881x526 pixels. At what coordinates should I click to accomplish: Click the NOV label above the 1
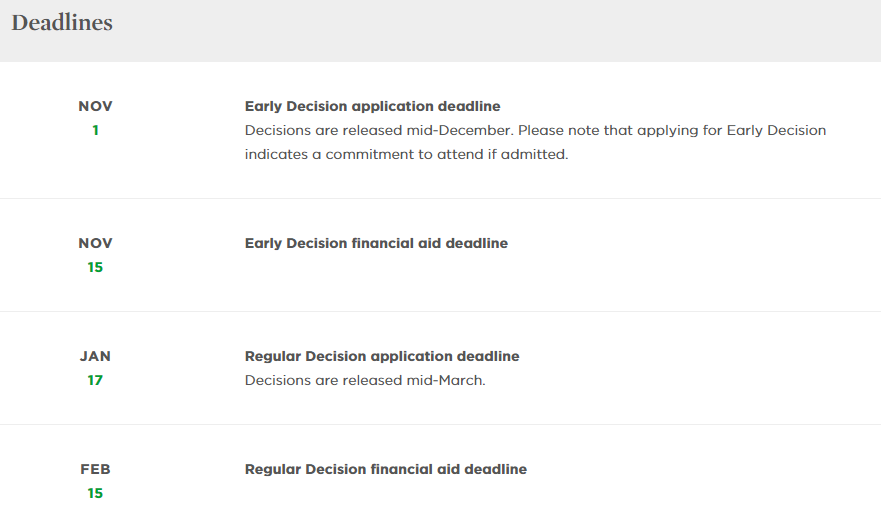click(95, 106)
